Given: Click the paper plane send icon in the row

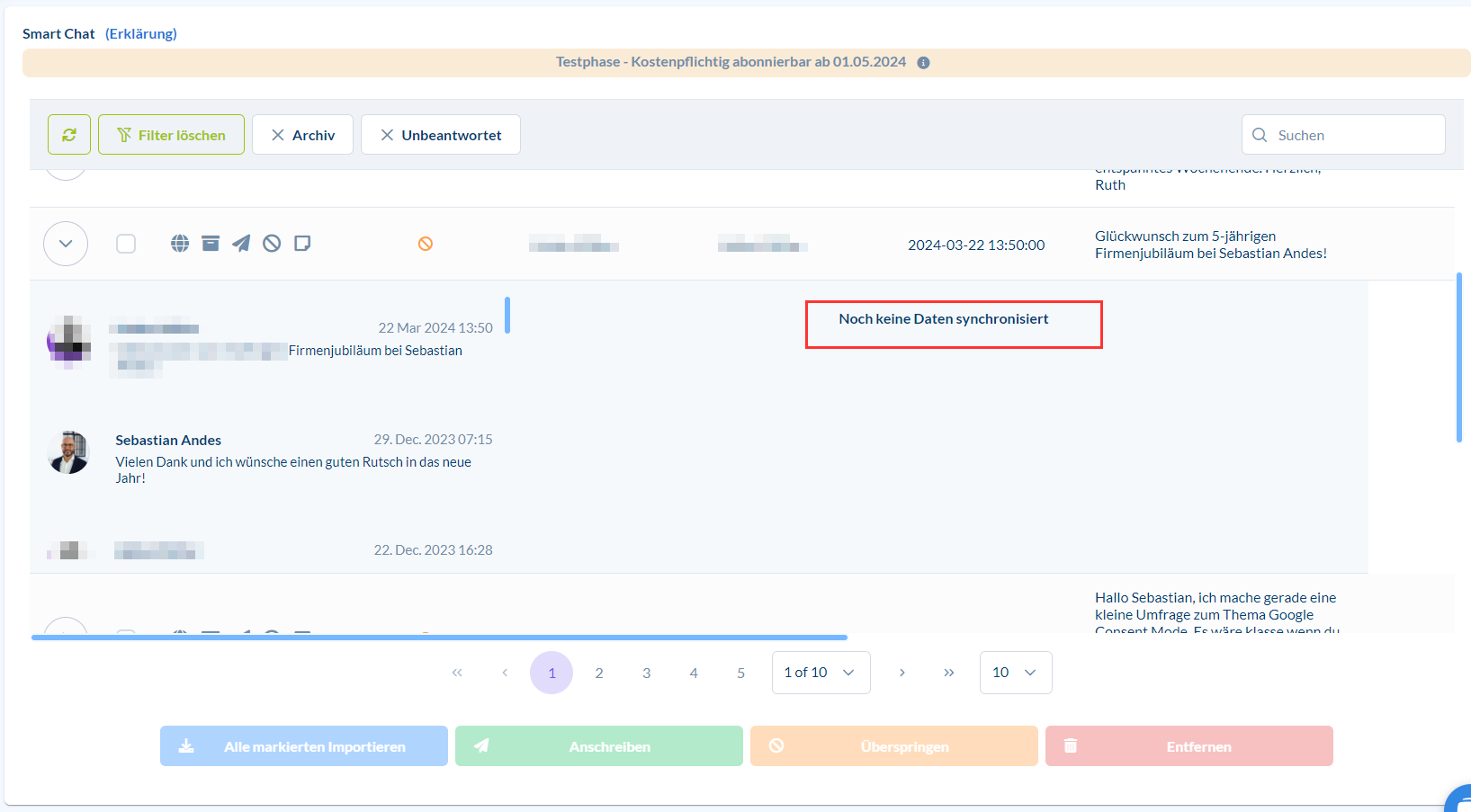Looking at the screenshot, I should (241, 243).
